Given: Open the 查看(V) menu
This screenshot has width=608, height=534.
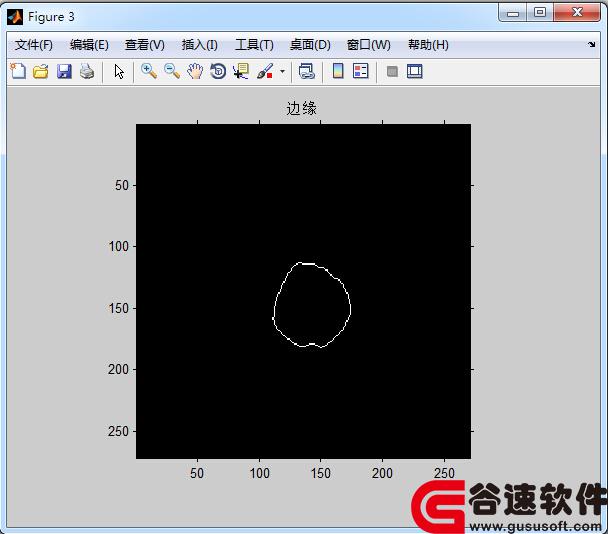Looking at the screenshot, I should (145, 45).
